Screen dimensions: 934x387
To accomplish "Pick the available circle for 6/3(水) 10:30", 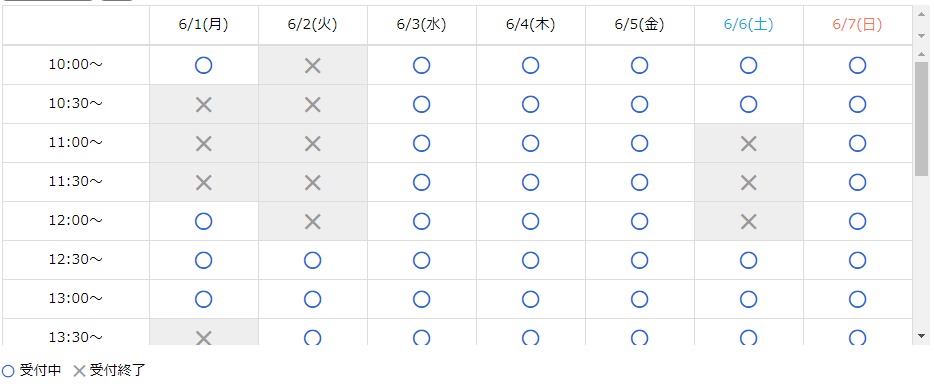I will [x=421, y=104].
